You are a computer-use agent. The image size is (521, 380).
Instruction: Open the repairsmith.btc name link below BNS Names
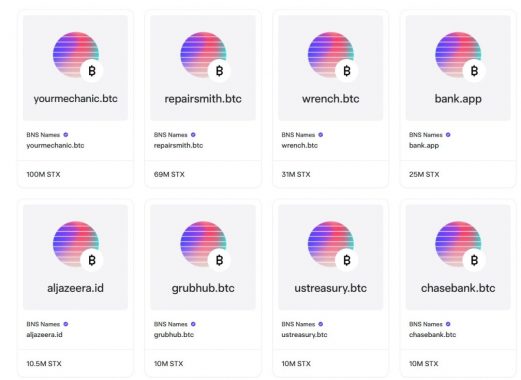pyautogui.click(x=178, y=145)
